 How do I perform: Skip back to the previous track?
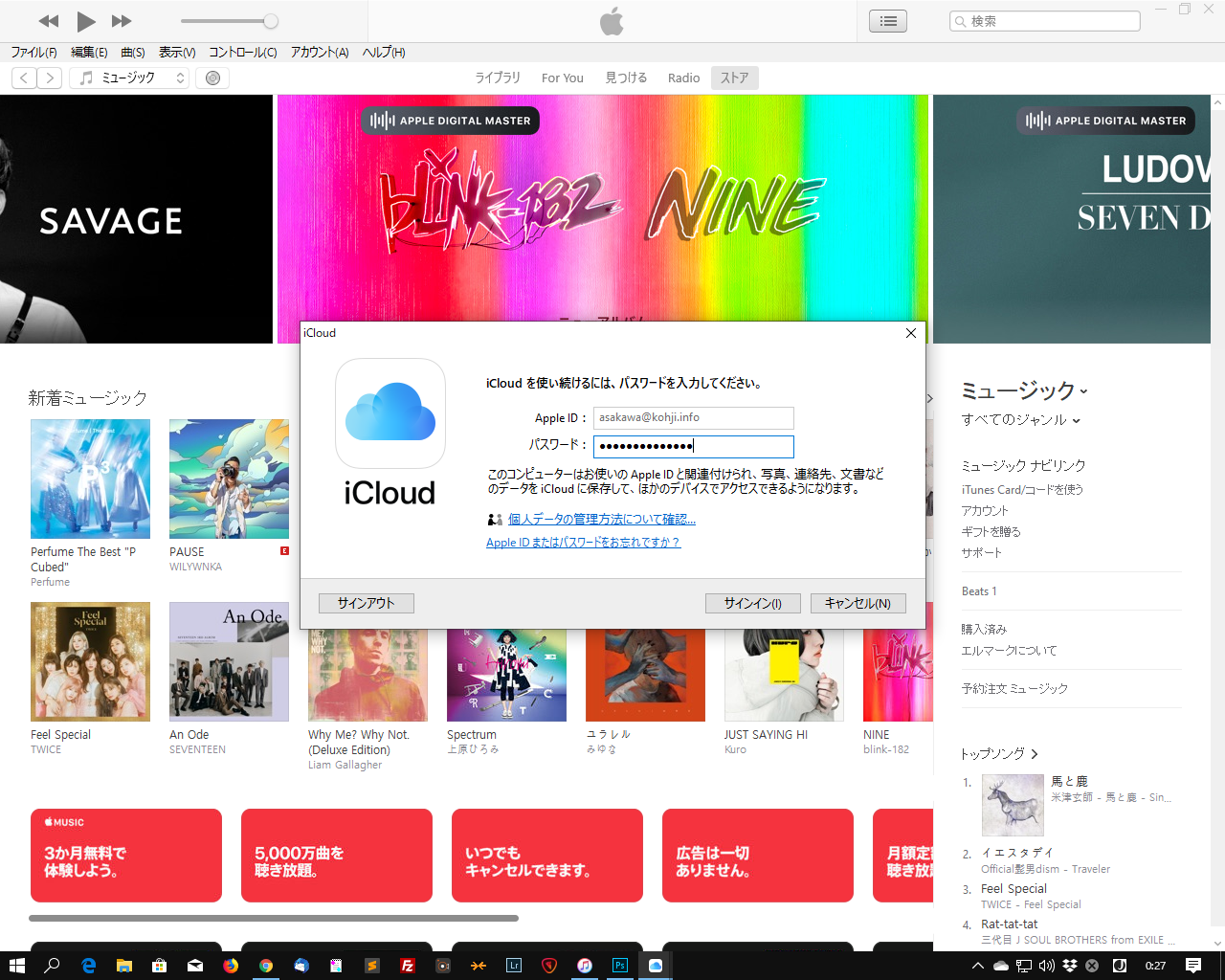[49, 21]
